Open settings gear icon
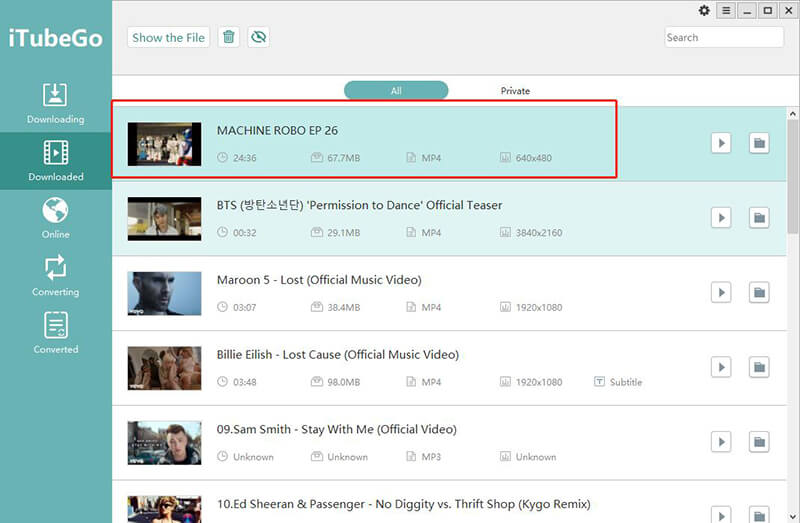The image size is (800, 523). point(704,11)
